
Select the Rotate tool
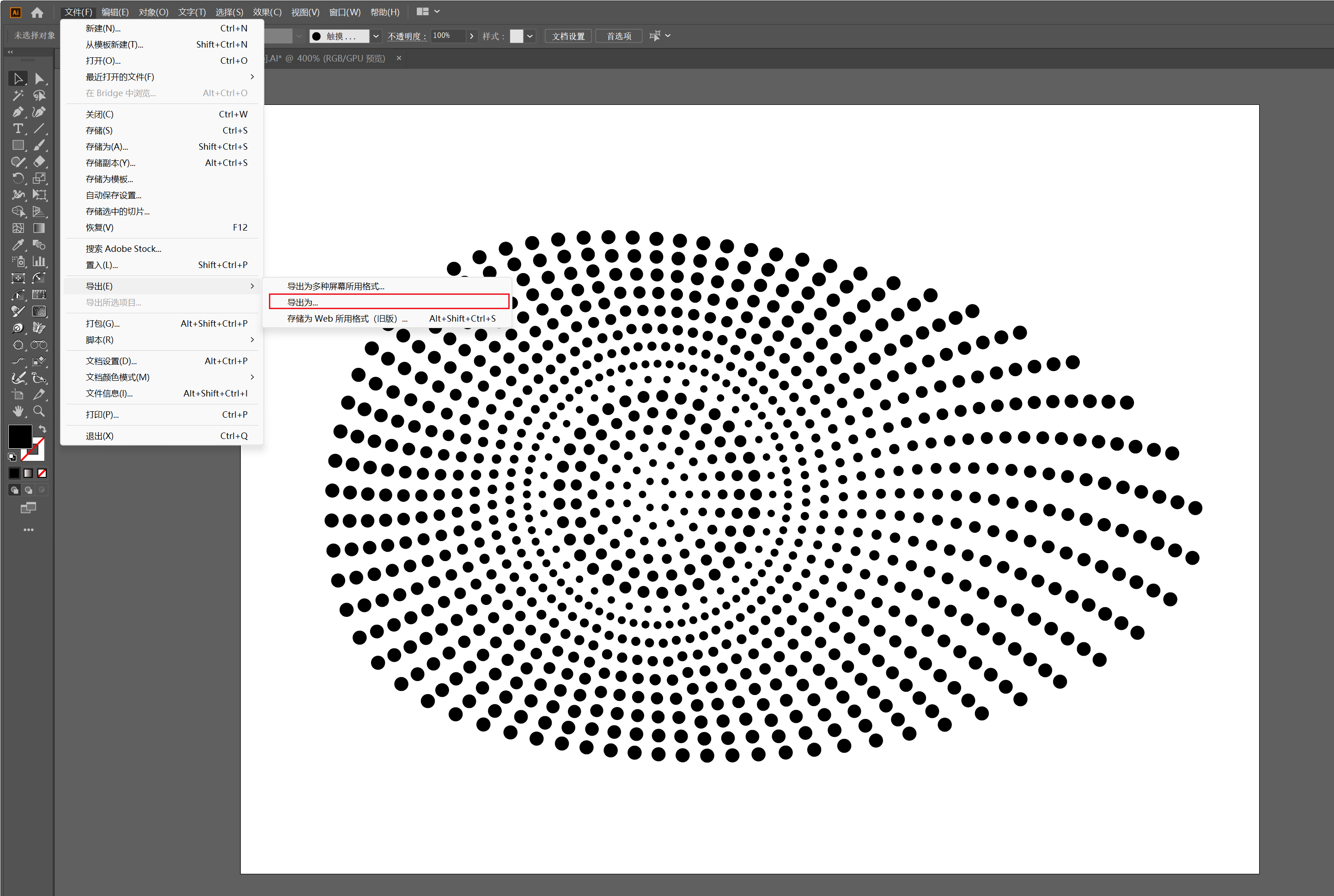click(18, 178)
